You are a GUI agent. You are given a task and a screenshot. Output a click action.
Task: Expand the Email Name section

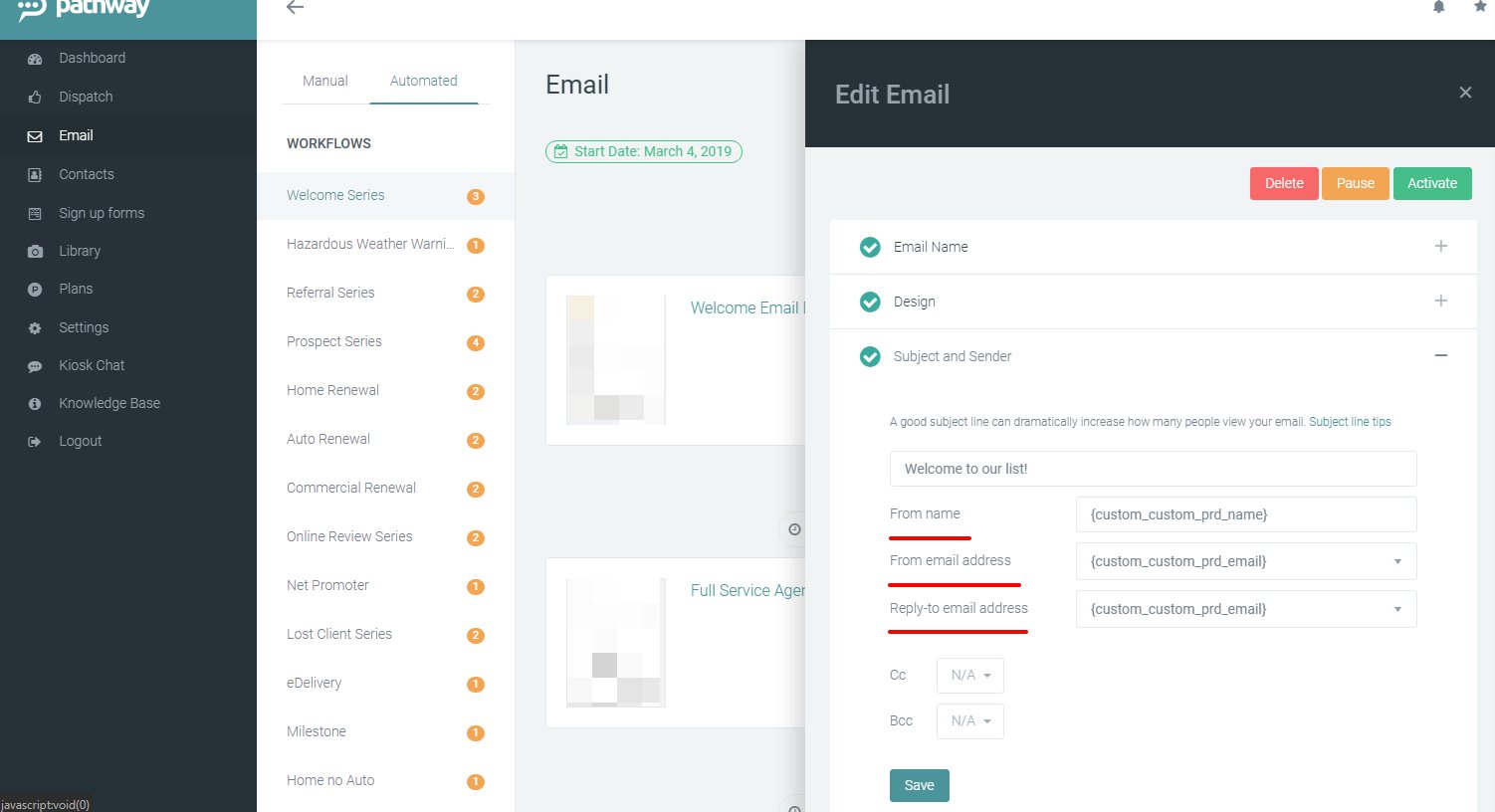pyautogui.click(x=1440, y=247)
